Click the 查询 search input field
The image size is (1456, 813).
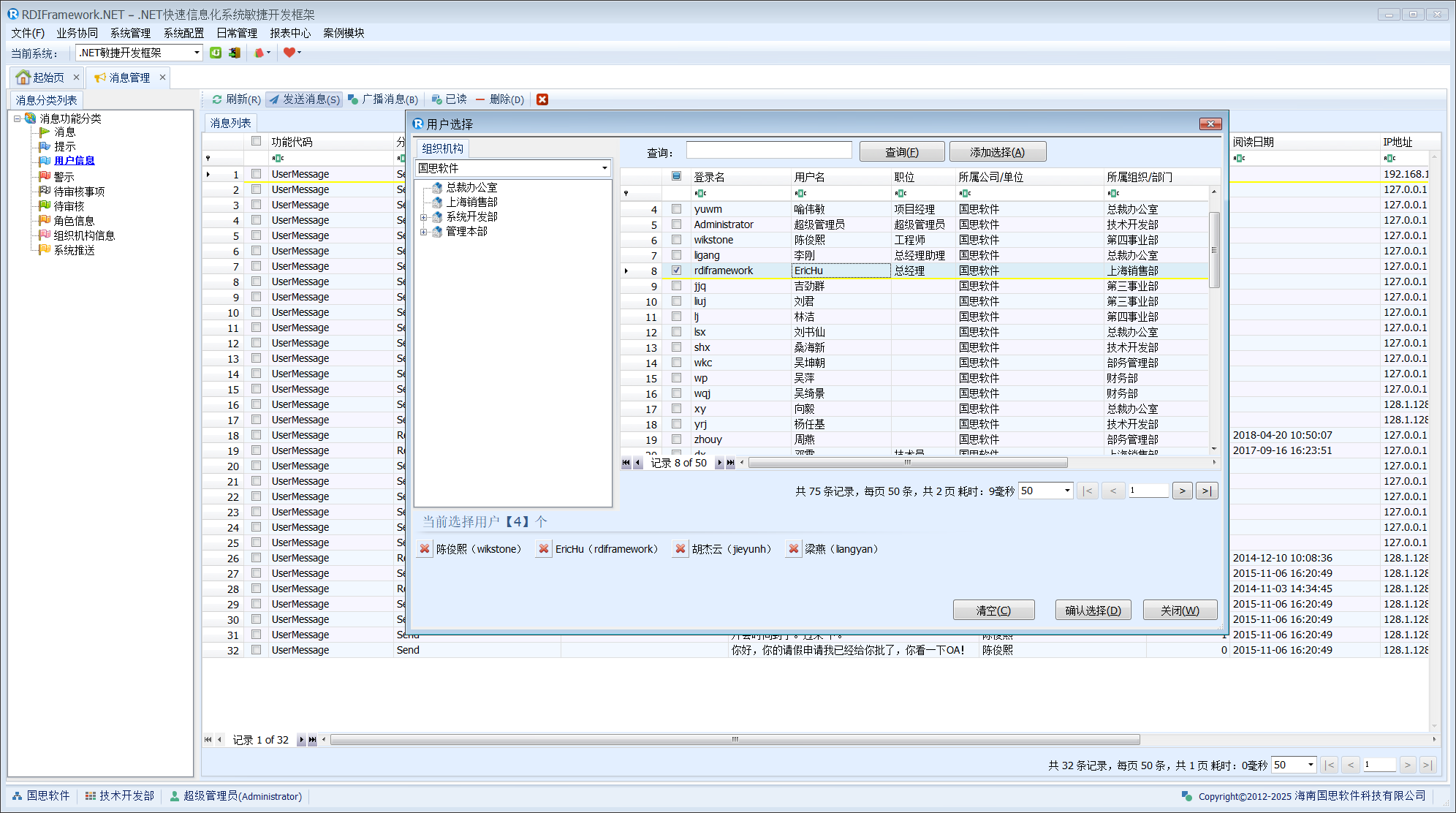(768, 151)
